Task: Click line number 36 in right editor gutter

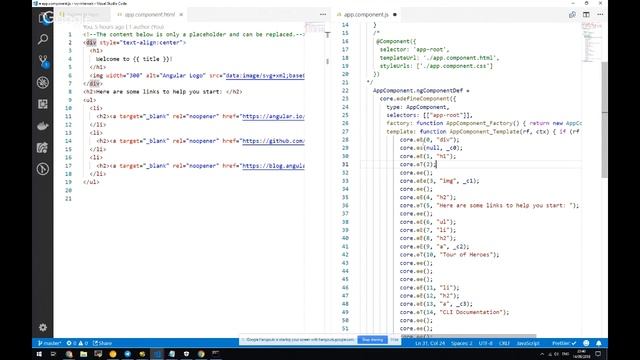Action: click(x=345, y=205)
